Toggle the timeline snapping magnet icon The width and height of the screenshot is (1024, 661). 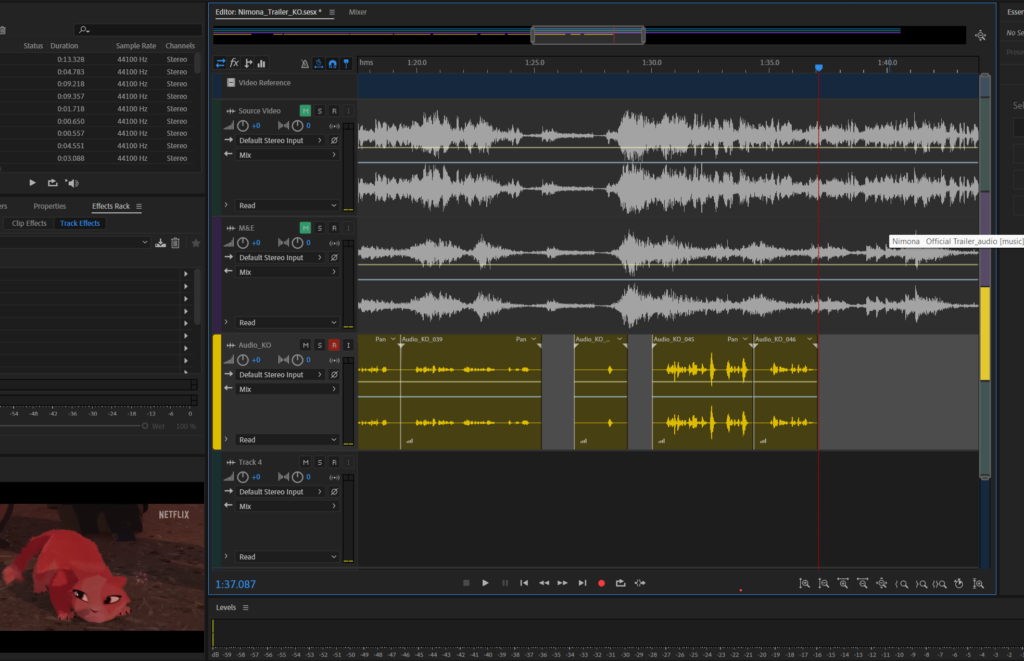pyautogui.click(x=332, y=63)
